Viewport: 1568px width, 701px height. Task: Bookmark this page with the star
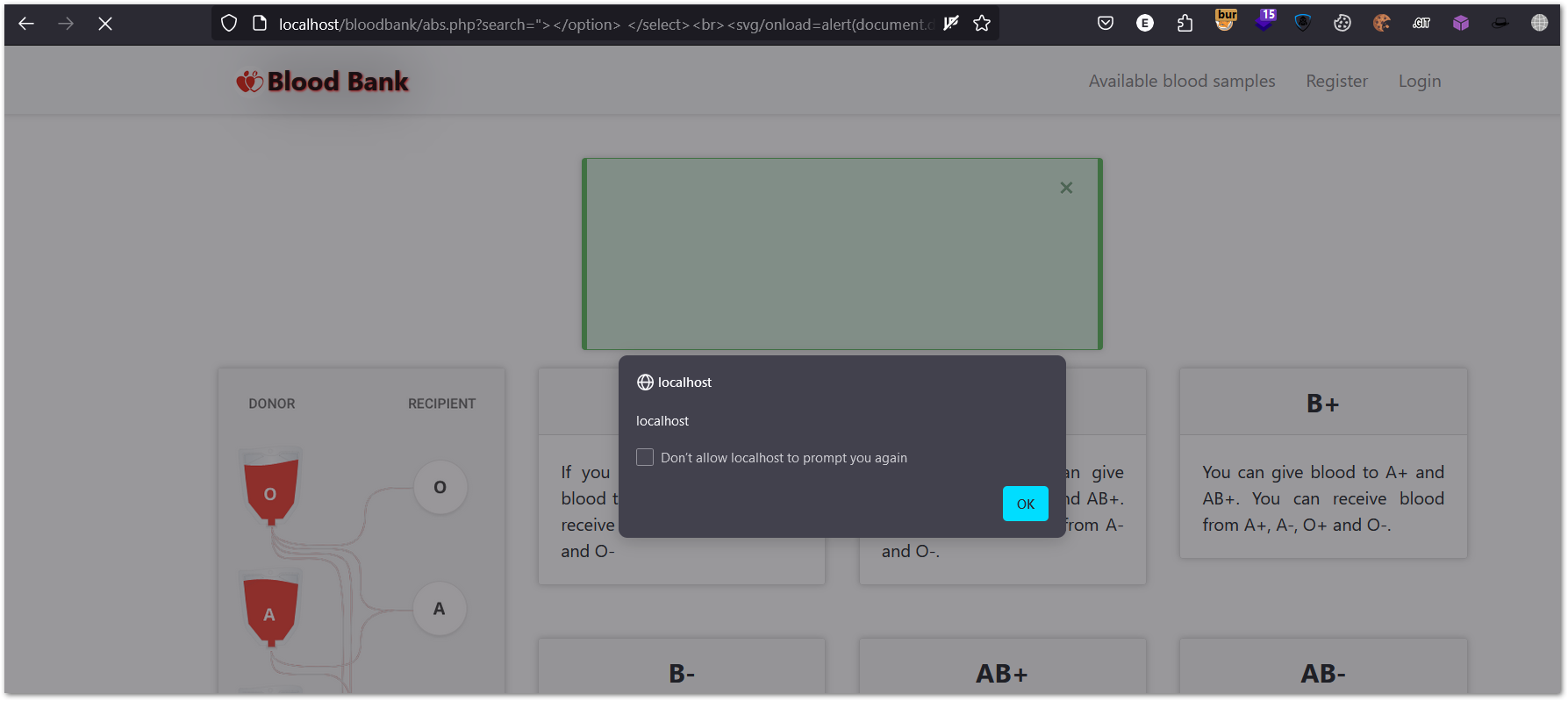982,24
